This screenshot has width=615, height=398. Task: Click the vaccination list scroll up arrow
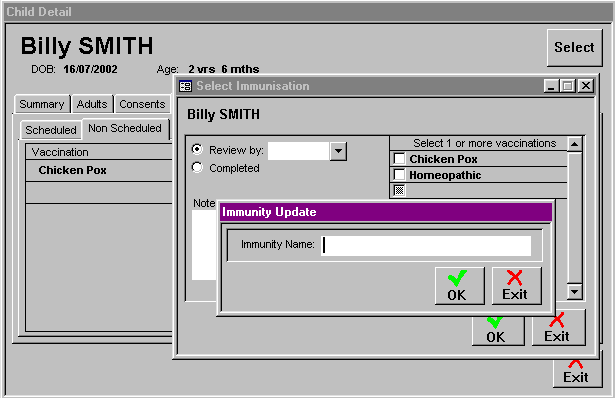point(575,144)
